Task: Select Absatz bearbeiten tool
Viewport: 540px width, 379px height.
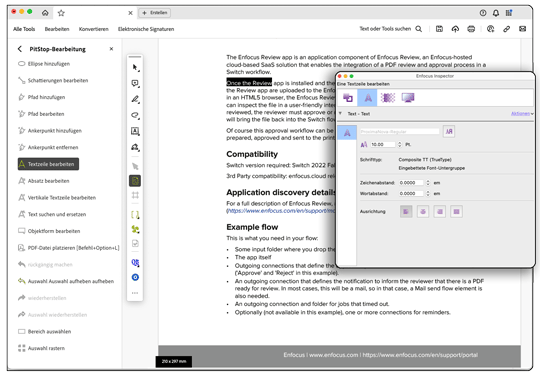Action: [43, 181]
